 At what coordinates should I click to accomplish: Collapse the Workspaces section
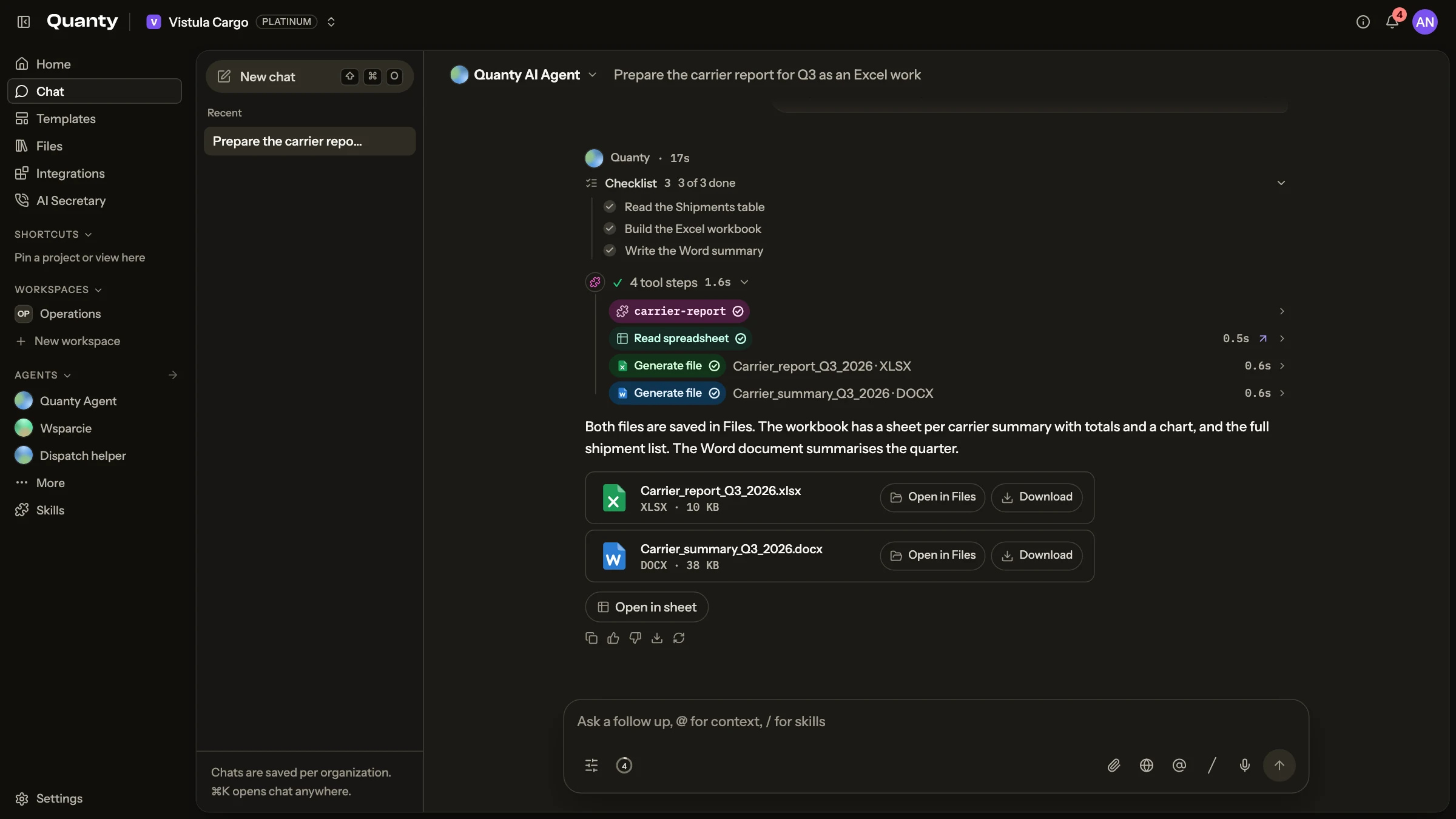click(58, 289)
